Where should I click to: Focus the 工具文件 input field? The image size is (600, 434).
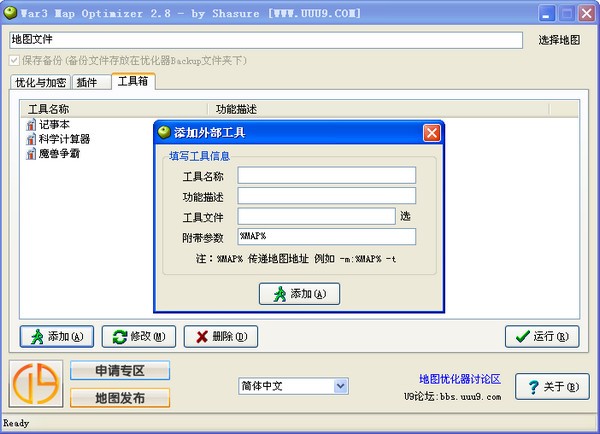point(316,216)
